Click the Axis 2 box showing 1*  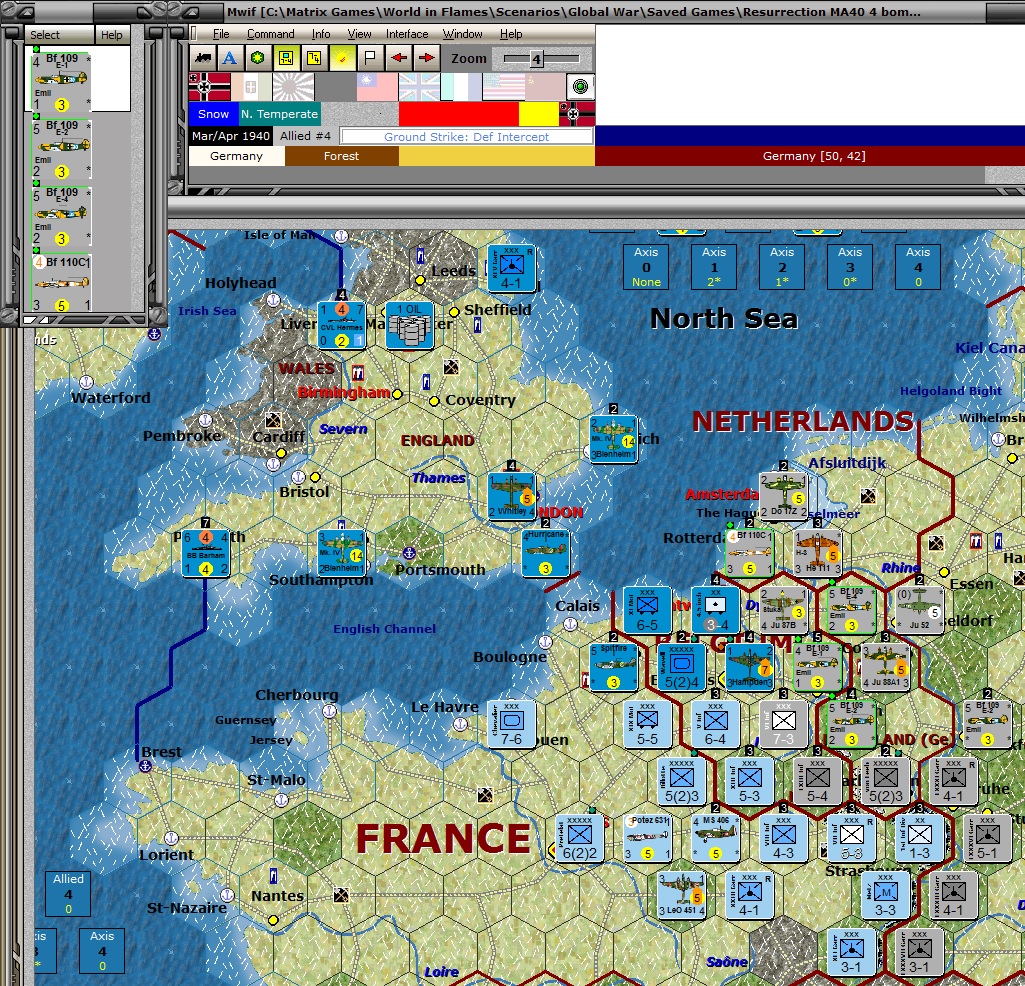tap(782, 267)
